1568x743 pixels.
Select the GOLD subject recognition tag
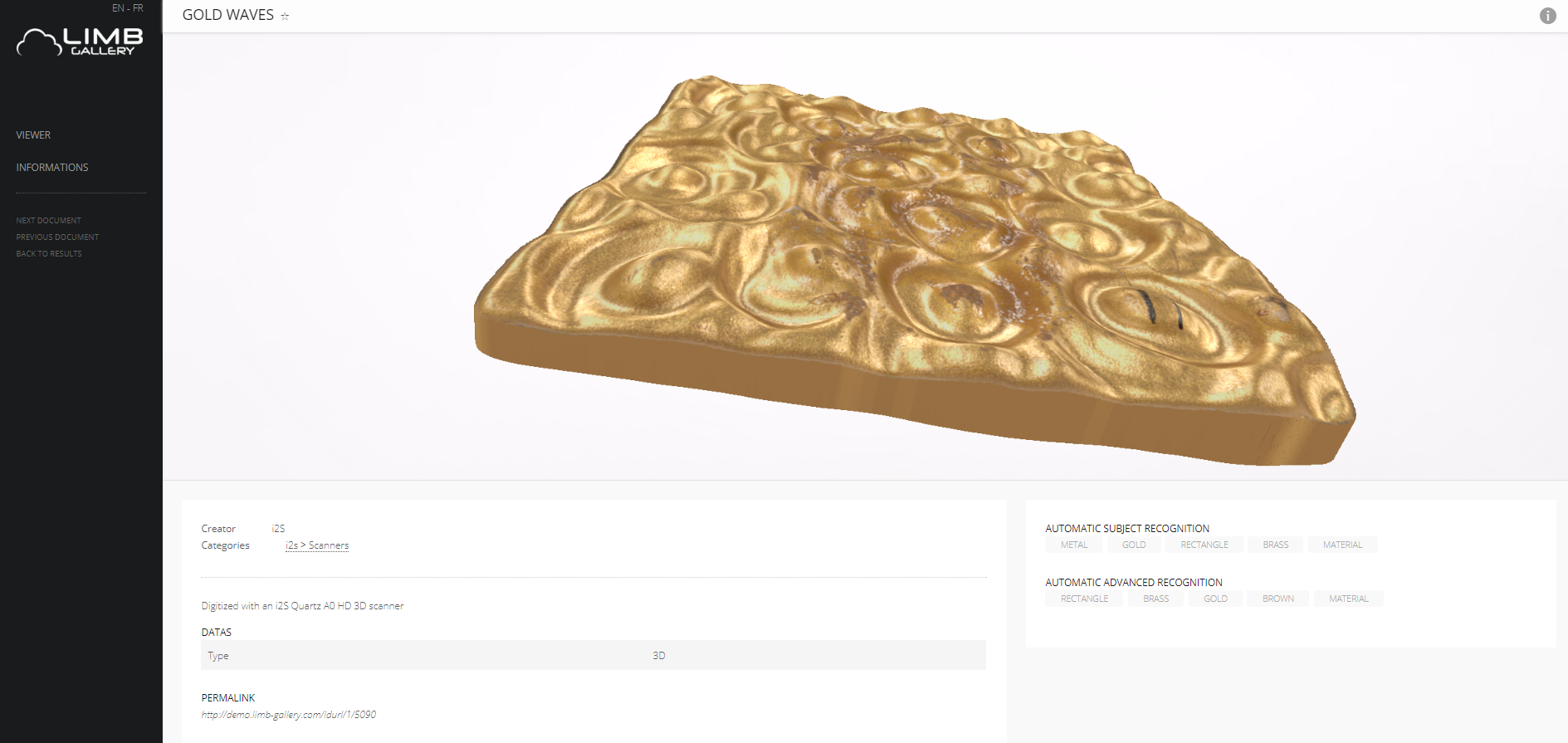point(1134,545)
